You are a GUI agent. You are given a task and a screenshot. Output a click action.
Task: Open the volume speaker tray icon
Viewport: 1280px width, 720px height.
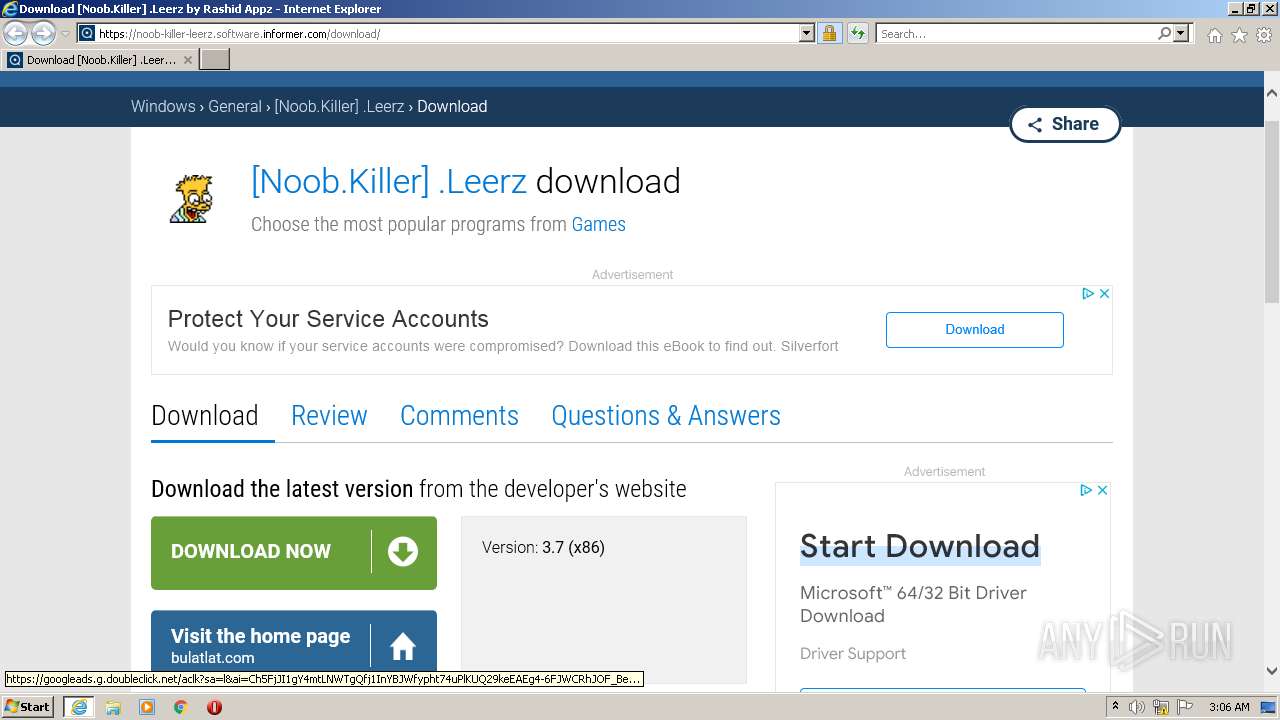(x=1137, y=707)
